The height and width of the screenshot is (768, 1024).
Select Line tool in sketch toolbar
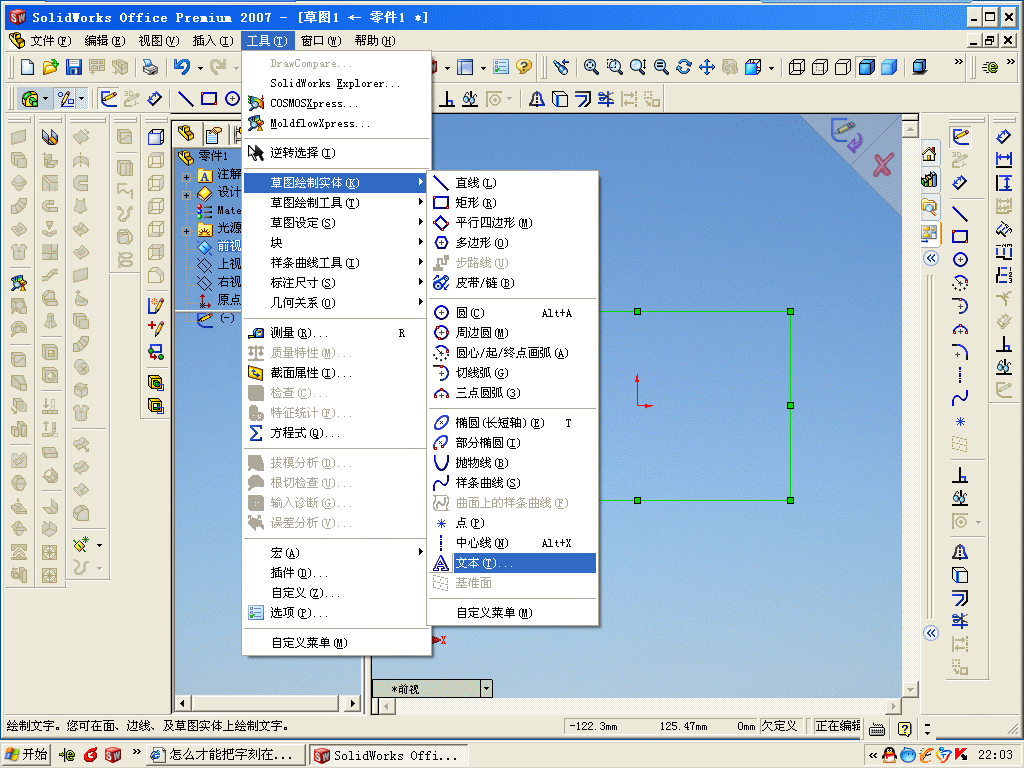185,99
